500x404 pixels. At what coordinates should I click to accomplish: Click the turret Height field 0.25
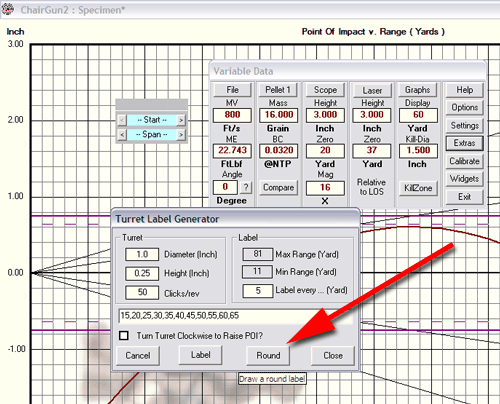(142, 273)
